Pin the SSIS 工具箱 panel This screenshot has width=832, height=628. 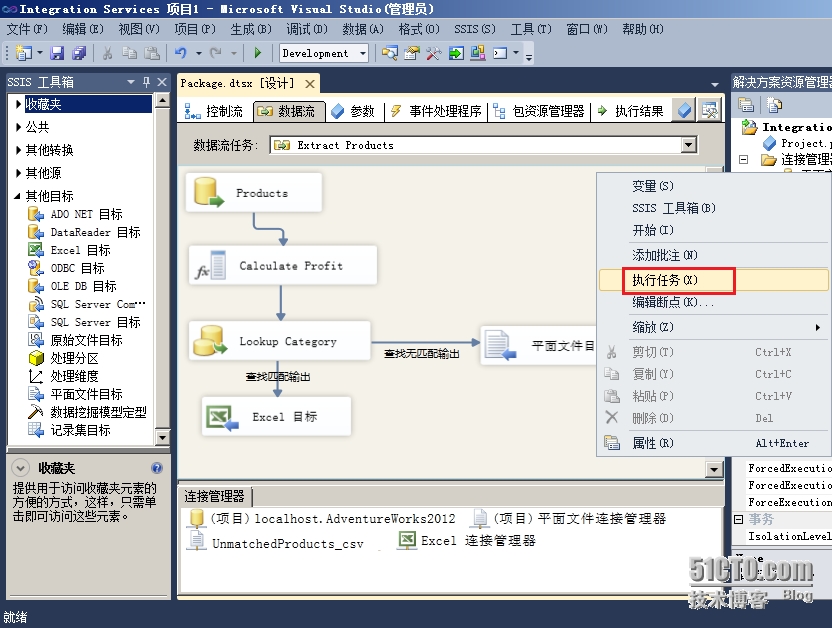coord(146,82)
